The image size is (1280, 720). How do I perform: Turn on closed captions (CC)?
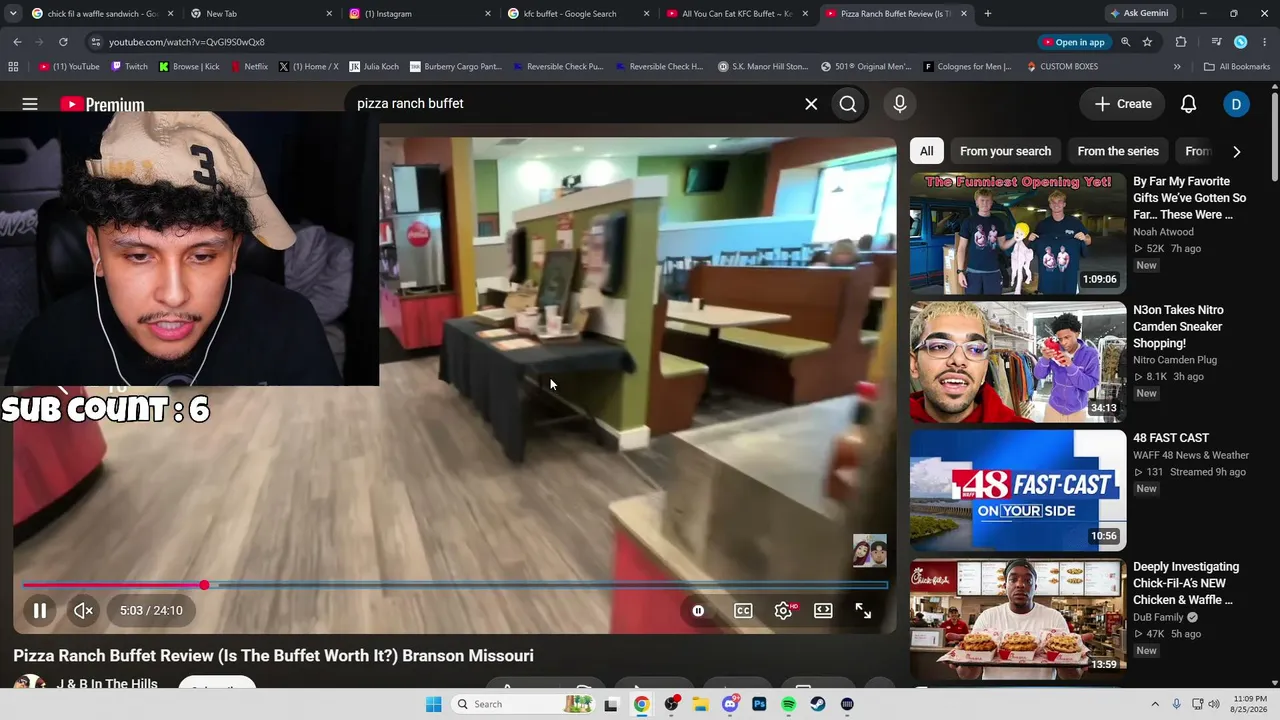click(x=743, y=611)
